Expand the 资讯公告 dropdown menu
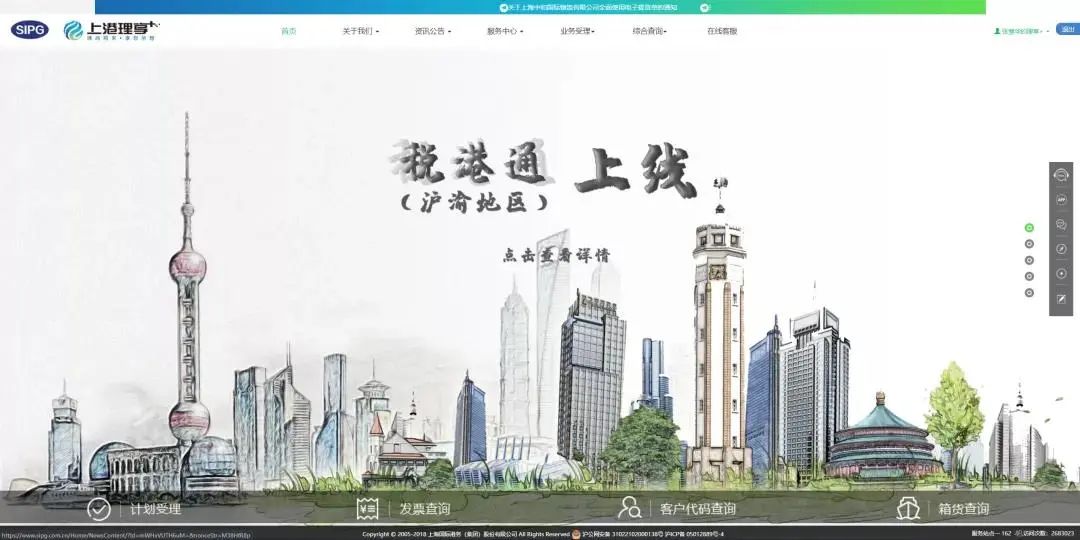 pos(432,31)
